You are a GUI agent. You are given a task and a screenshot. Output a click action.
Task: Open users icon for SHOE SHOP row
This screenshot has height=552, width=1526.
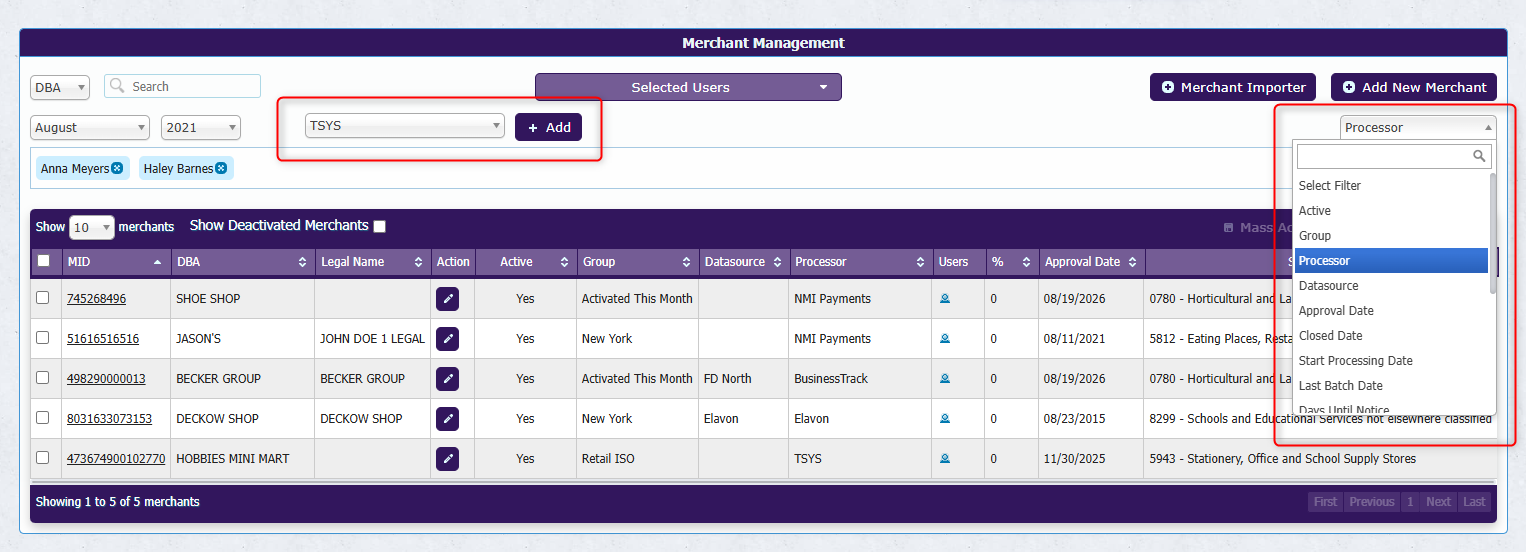(x=945, y=299)
